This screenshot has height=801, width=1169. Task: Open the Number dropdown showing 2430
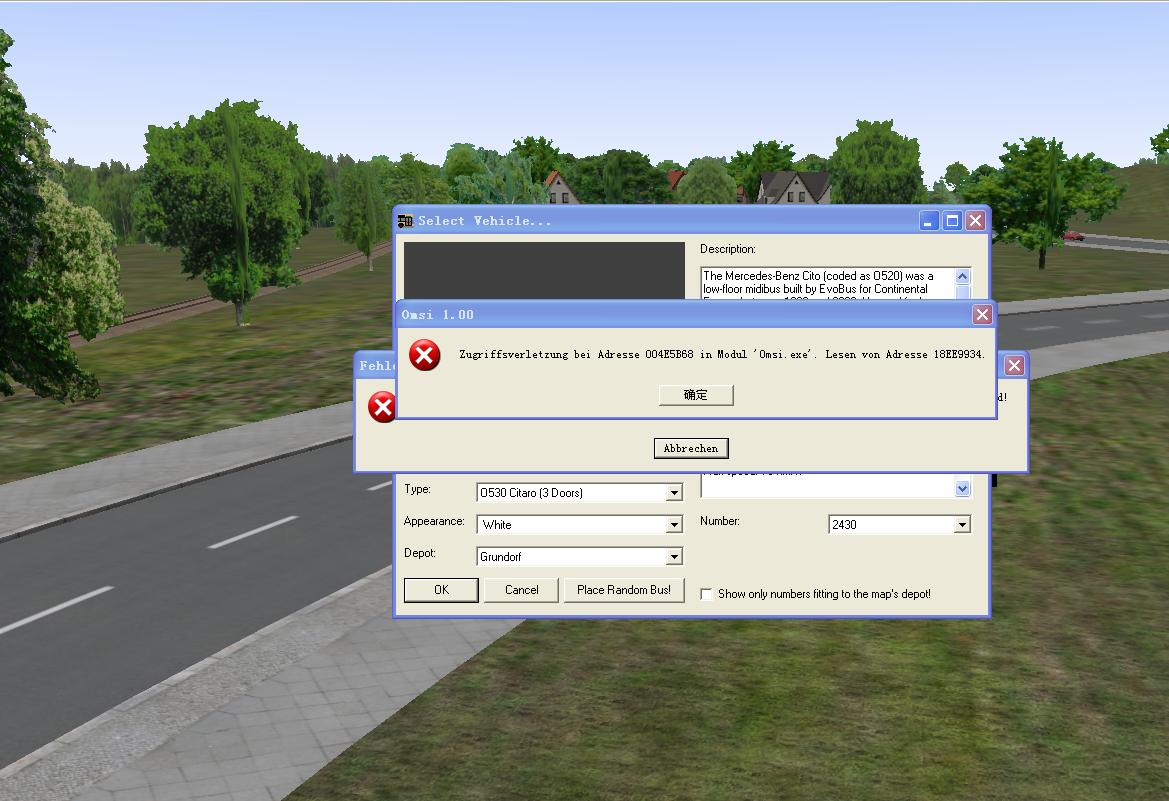(962, 525)
